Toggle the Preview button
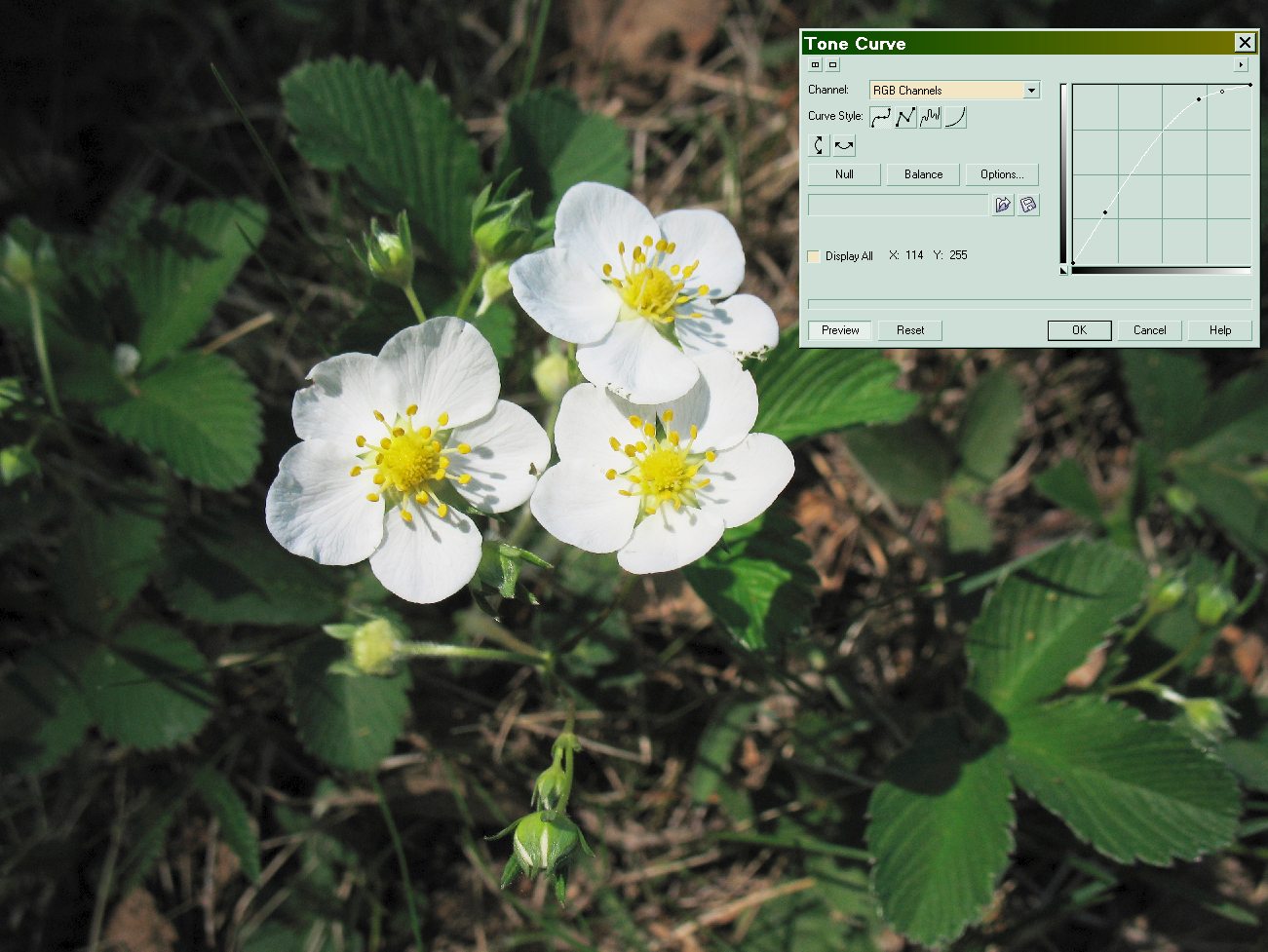Viewport: 1268px width, 952px height. pyautogui.click(x=840, y=330)
